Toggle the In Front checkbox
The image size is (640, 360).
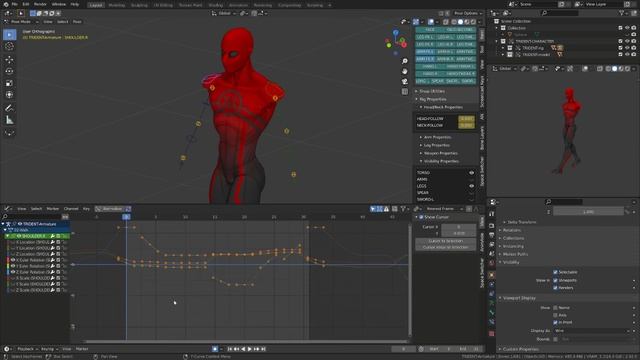click(555, 322)
